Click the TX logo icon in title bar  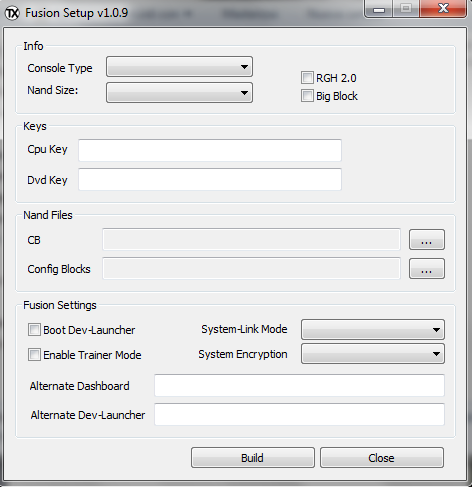click(x=12, y=13)
